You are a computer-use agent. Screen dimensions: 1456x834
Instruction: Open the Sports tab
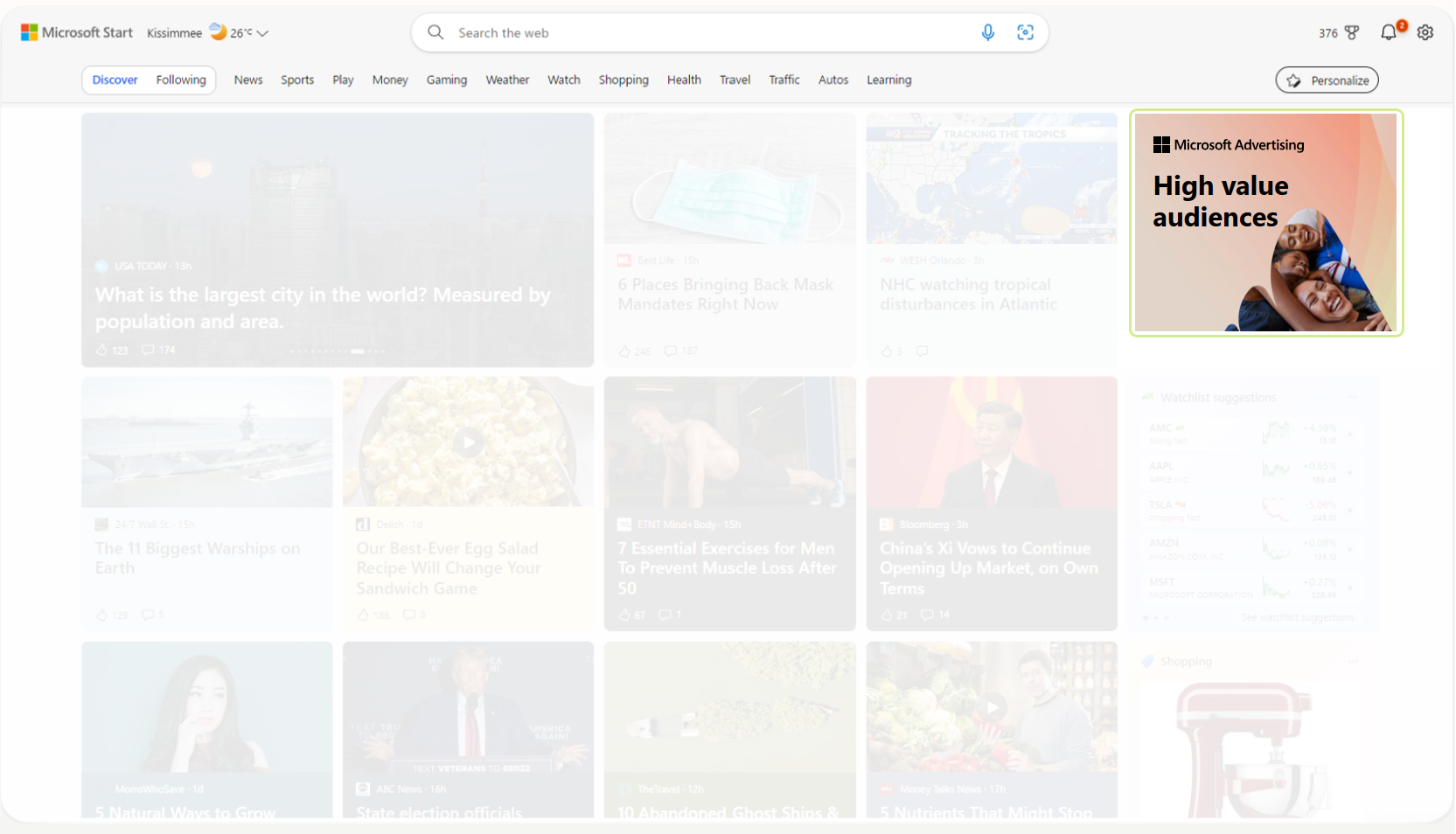pos(297,80)
